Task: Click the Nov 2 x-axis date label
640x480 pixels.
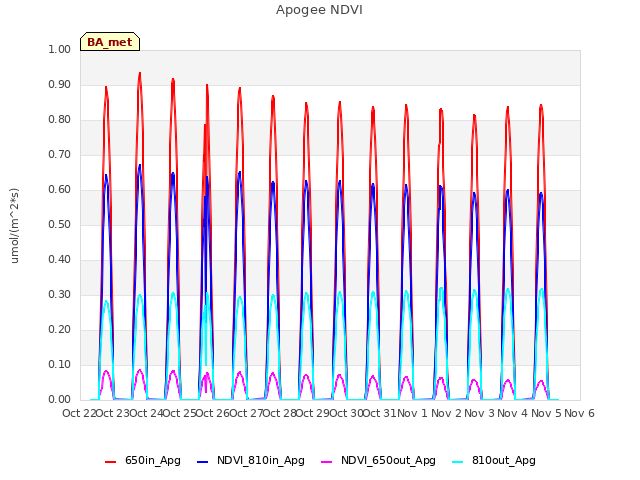Action: 446,413
